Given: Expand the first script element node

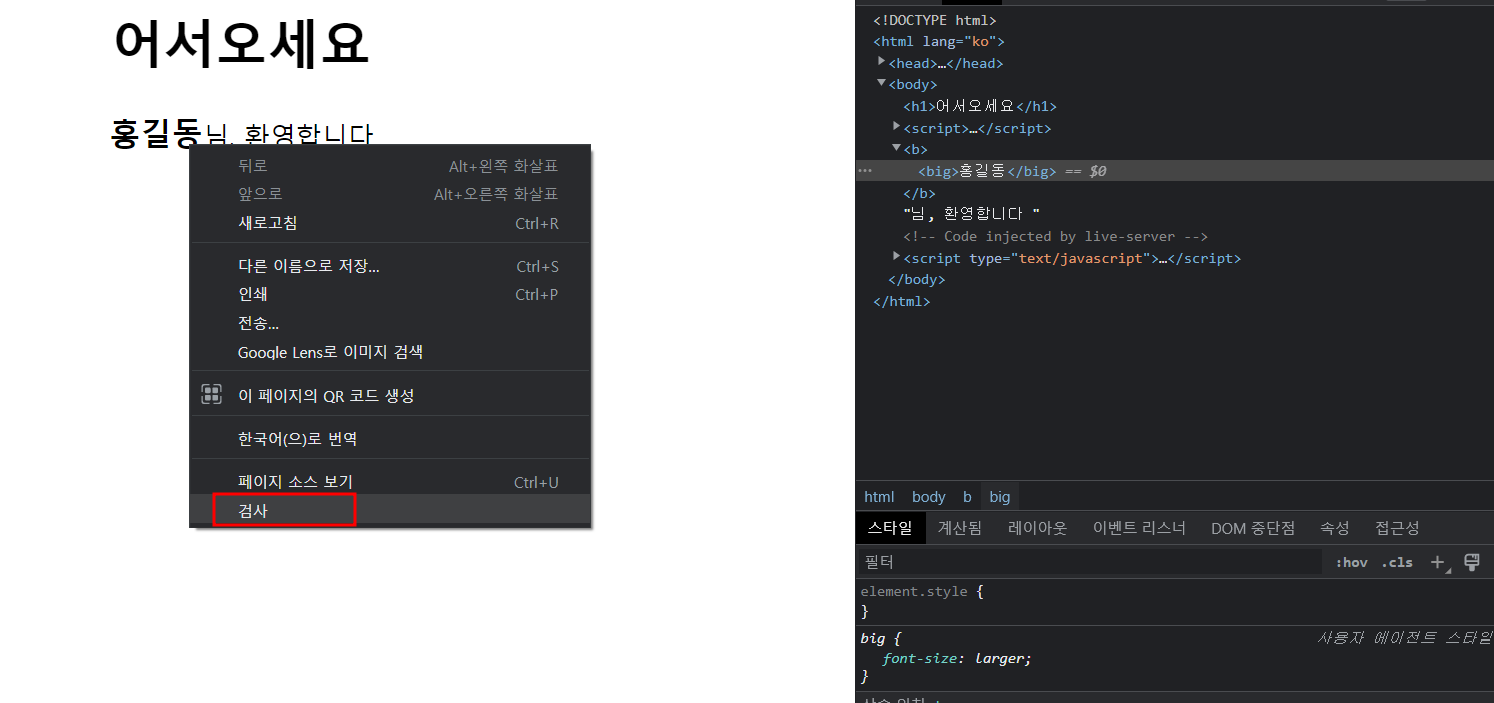Looking at the screenshot, I should (896, 127).
